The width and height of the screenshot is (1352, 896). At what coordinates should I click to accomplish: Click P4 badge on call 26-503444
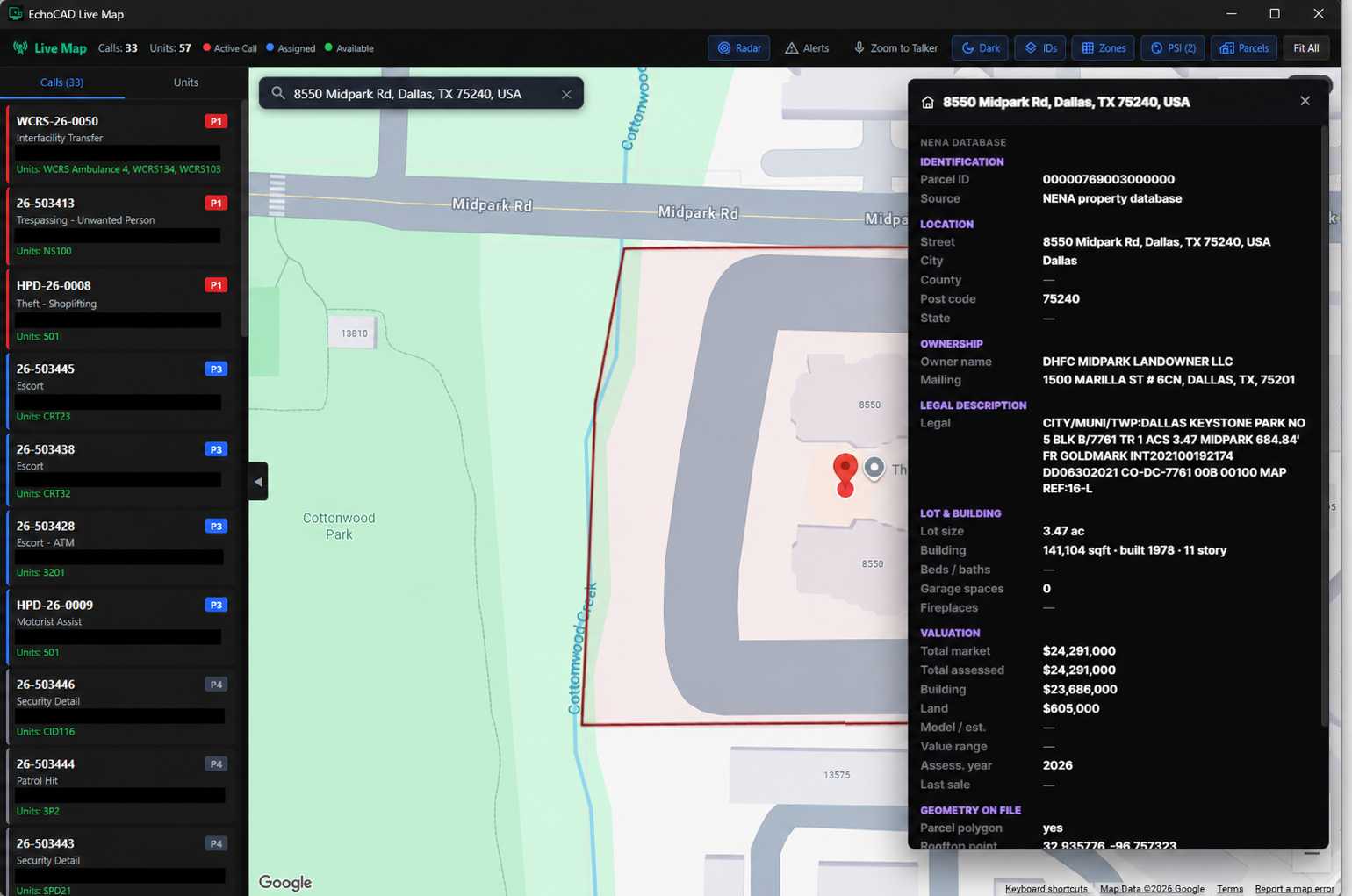216,763
